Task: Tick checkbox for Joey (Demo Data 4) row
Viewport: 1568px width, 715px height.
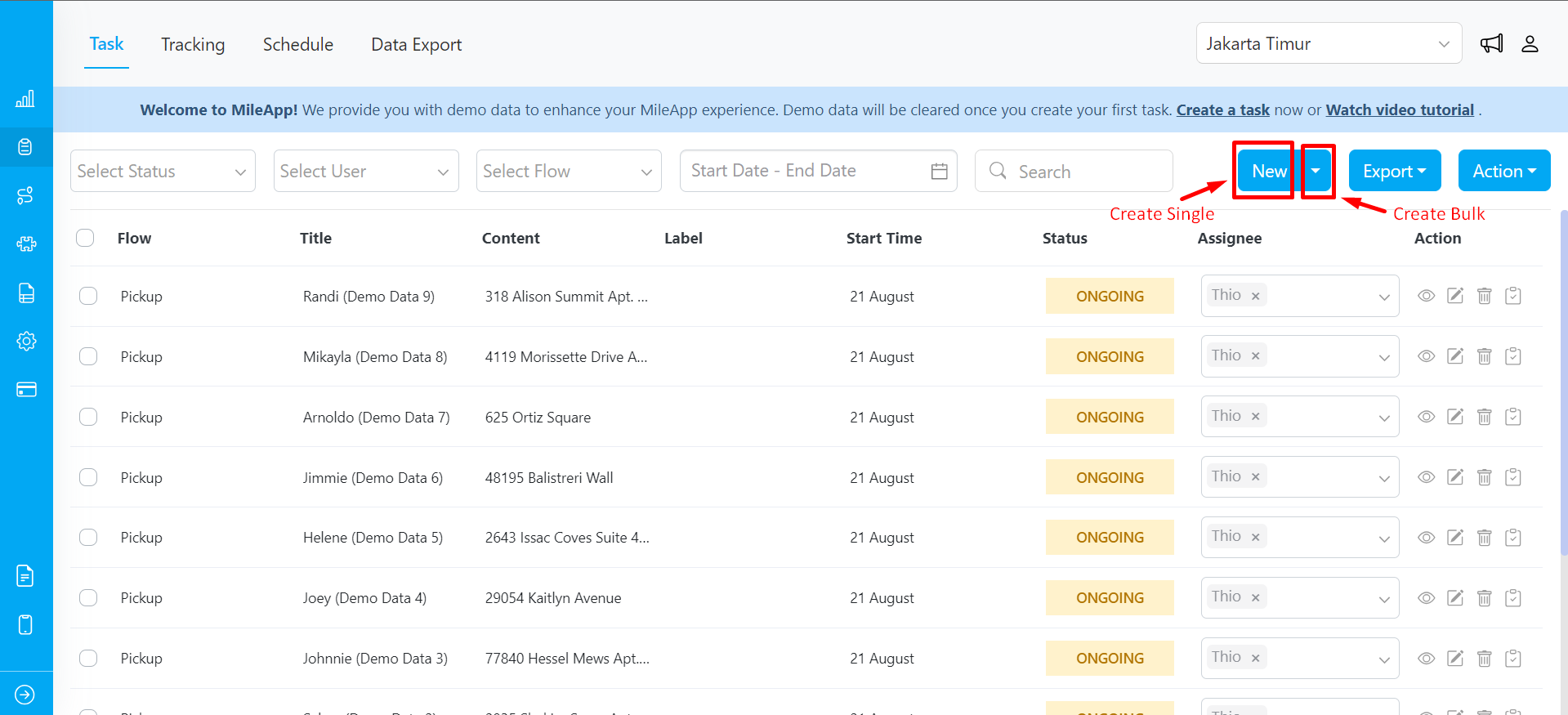Action: pos(88,597)
